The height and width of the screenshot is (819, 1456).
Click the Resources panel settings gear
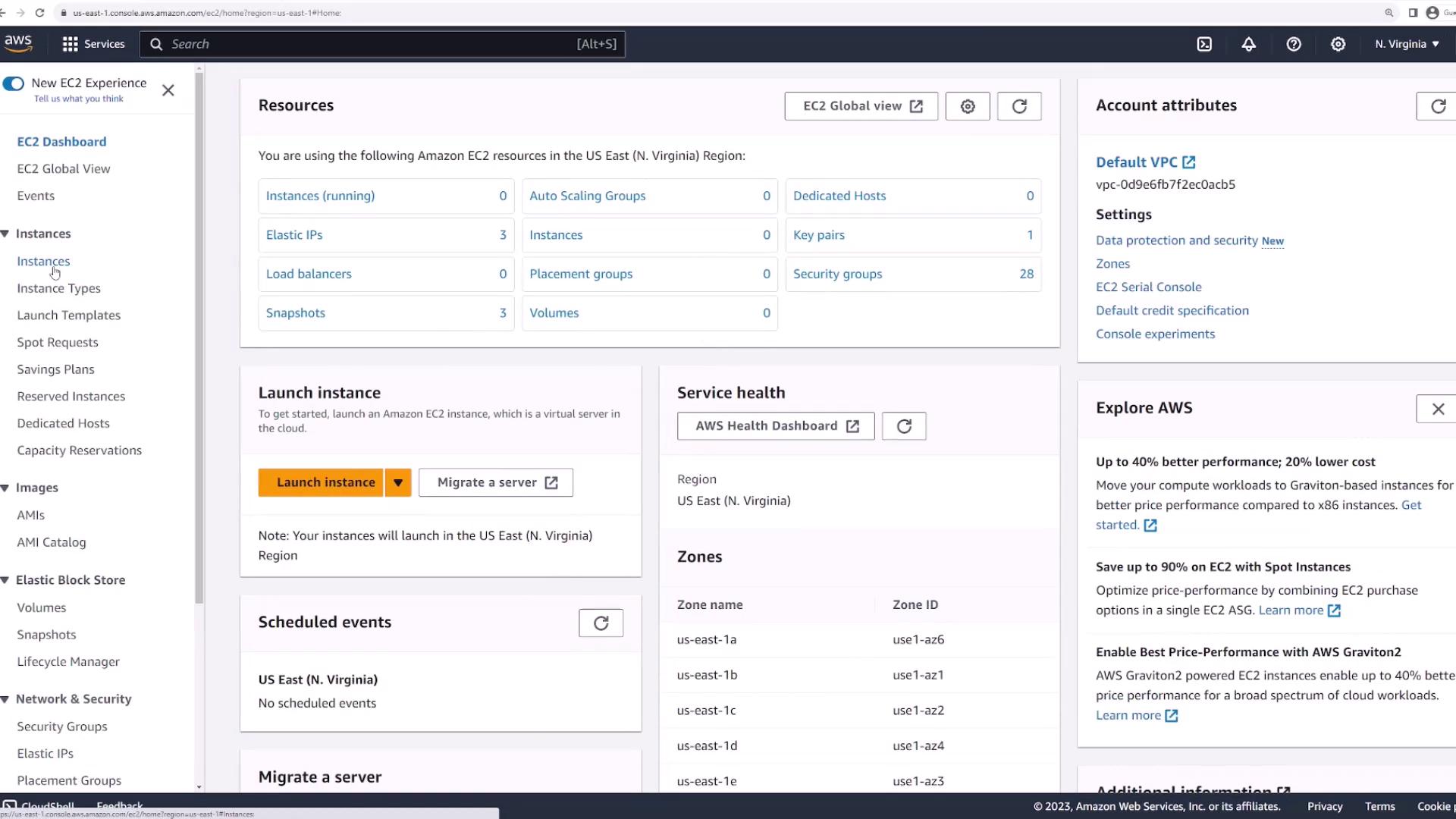967,106
